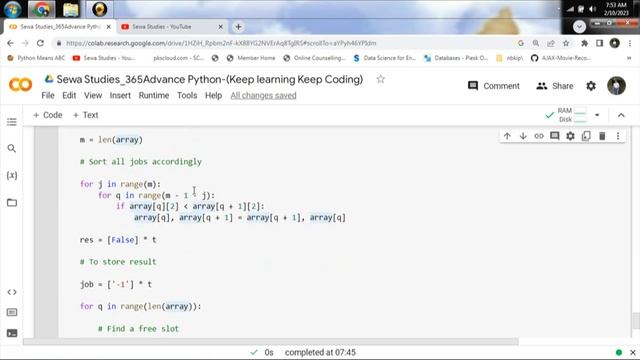Open Chrome extensions puzzle icon
The width and height of the screenshot is (640, 360).
584,43
